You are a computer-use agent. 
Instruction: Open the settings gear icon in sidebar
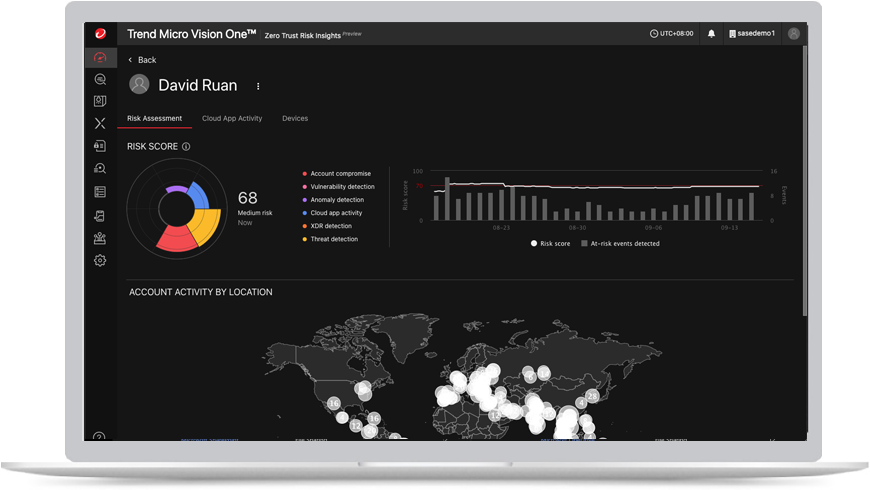(x=100, y=260)
